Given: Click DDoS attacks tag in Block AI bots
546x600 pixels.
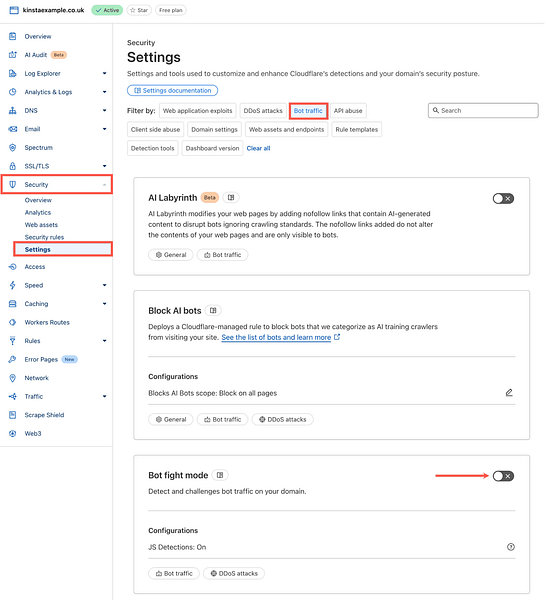Looking at the screenshot, I should (x=282, y=419).
